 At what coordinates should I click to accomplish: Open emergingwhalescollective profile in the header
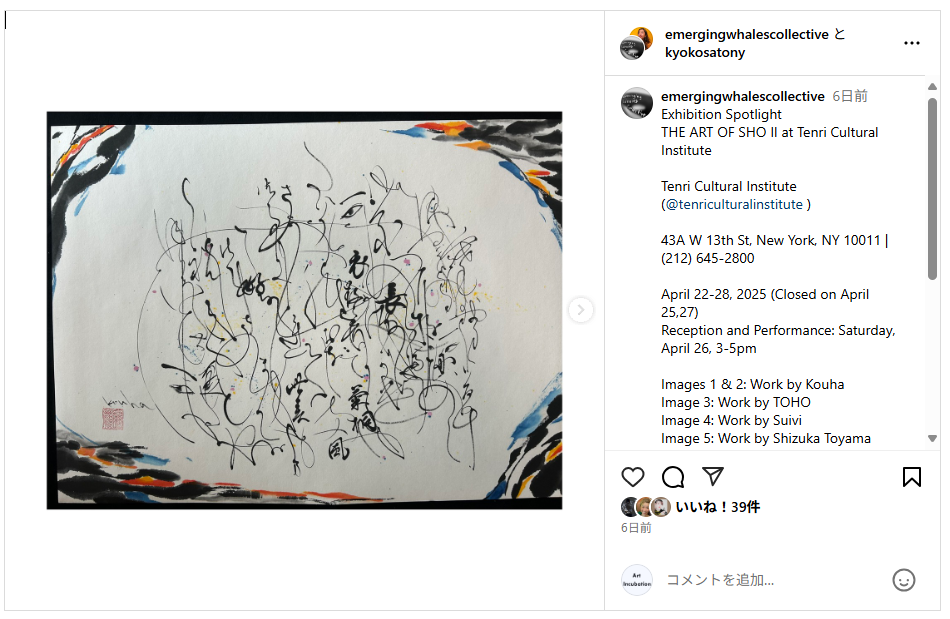(746, 35)
